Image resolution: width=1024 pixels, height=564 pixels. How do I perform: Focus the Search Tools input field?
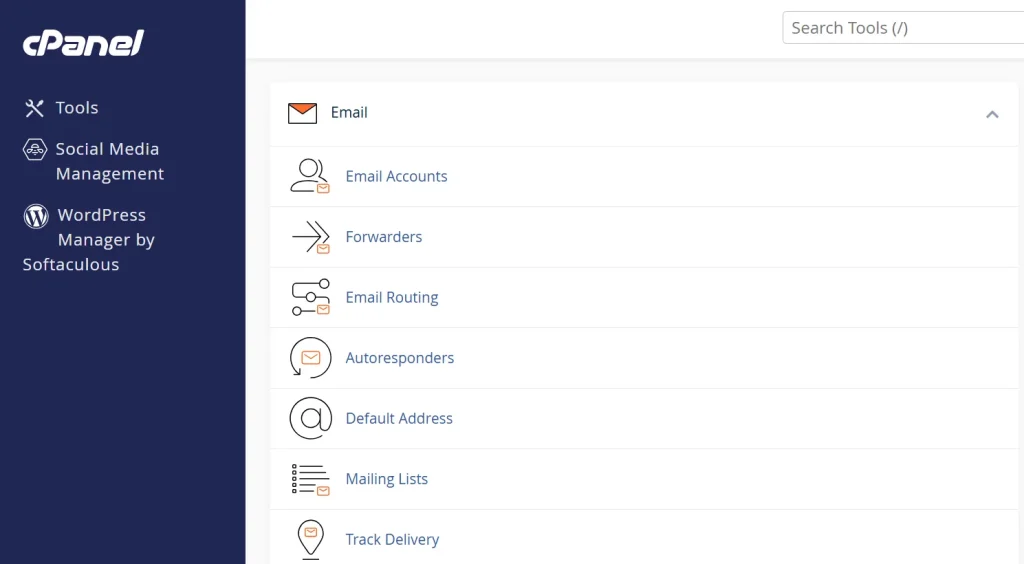click(903, 27)
